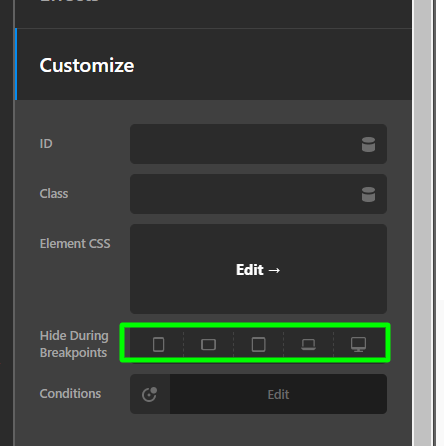The width and height of the screenshot is (444, 446).
Task: Hide element on the landscape phone breakpoint
Action: tap(208, 344)
